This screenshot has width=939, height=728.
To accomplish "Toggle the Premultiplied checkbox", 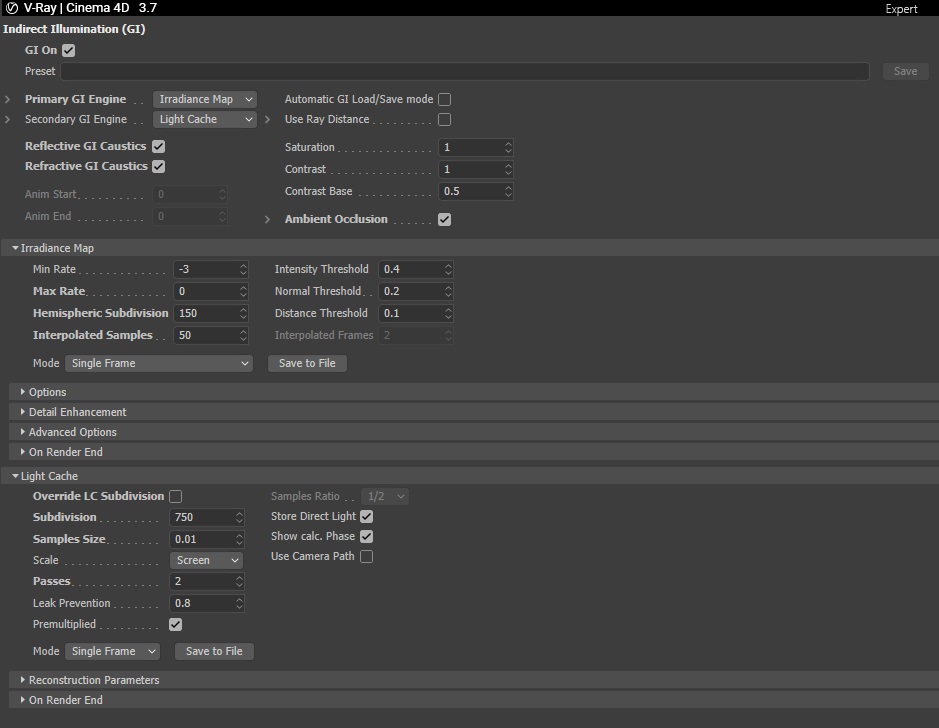I will click(x=175, y=624).
